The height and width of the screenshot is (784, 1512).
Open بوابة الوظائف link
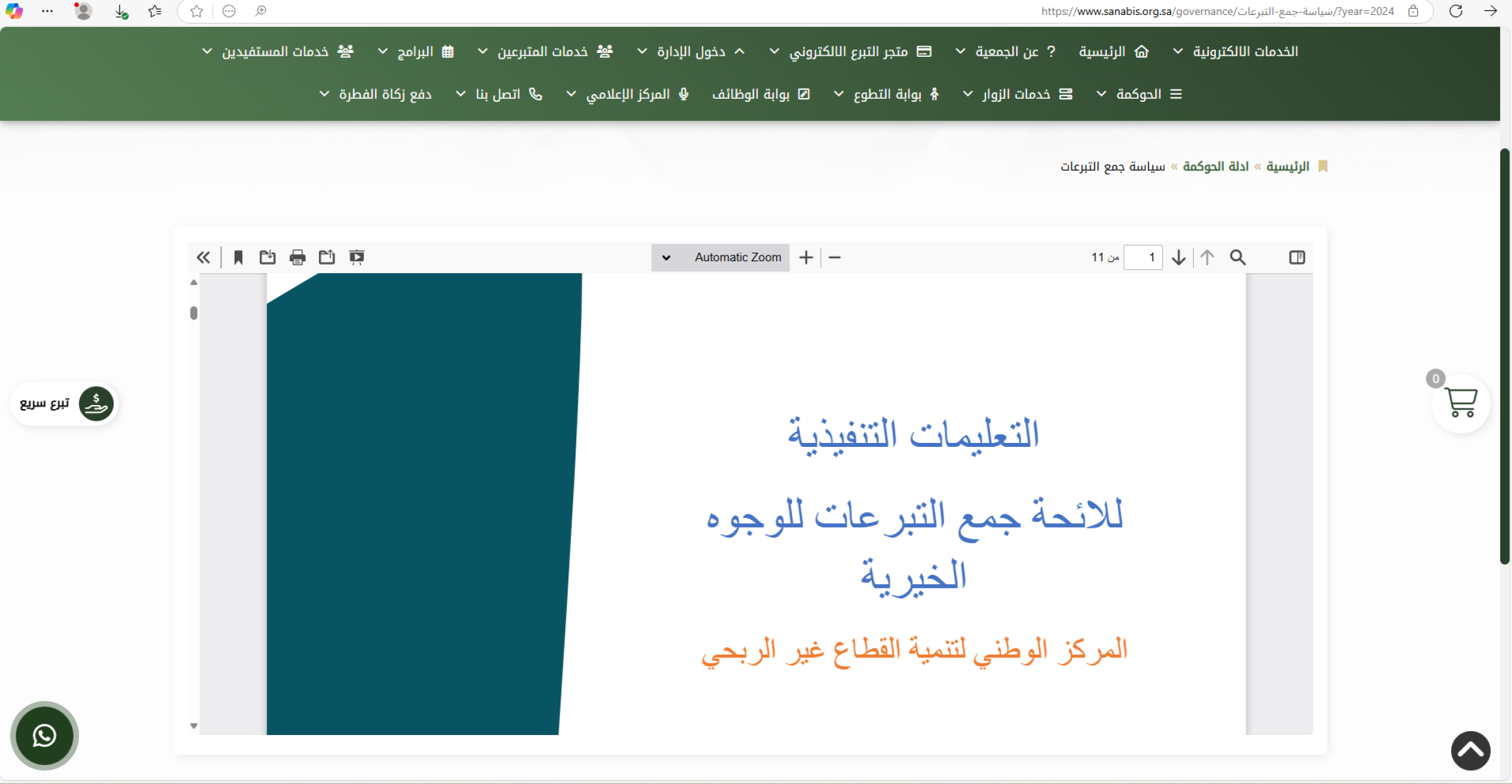(761, 94)
